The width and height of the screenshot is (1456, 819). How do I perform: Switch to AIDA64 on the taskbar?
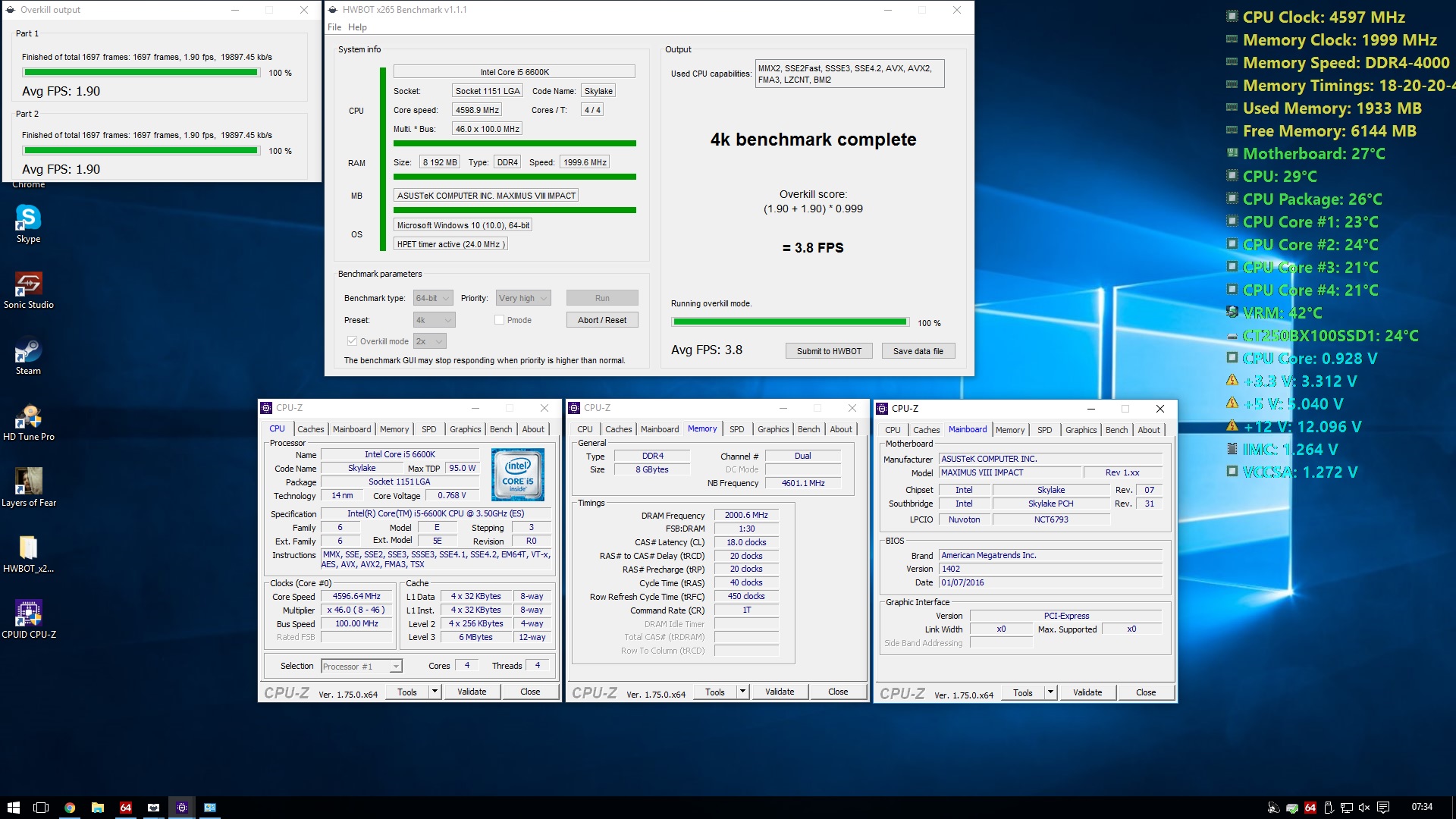126,808
